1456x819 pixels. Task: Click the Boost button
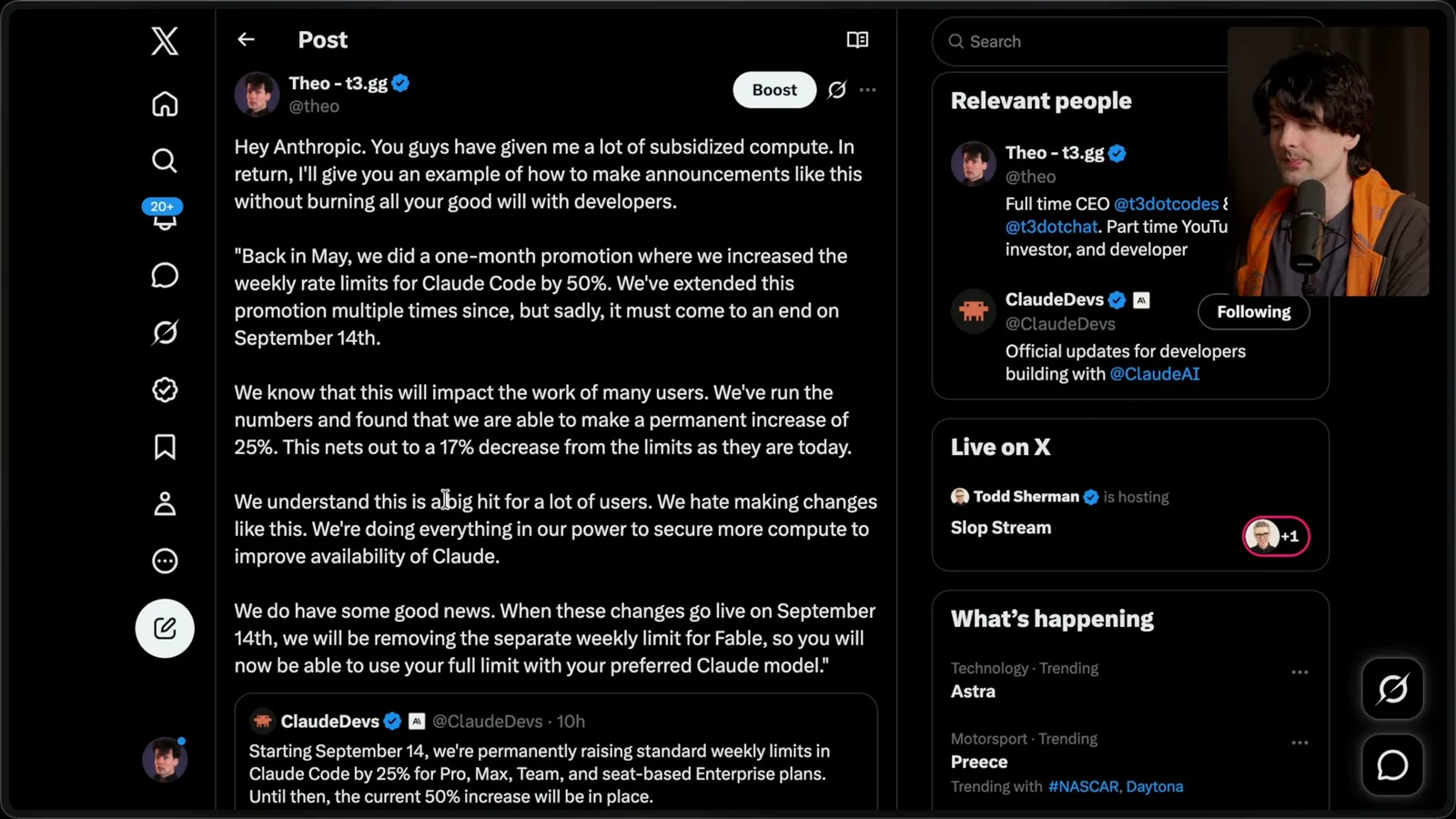coord(774,90)
